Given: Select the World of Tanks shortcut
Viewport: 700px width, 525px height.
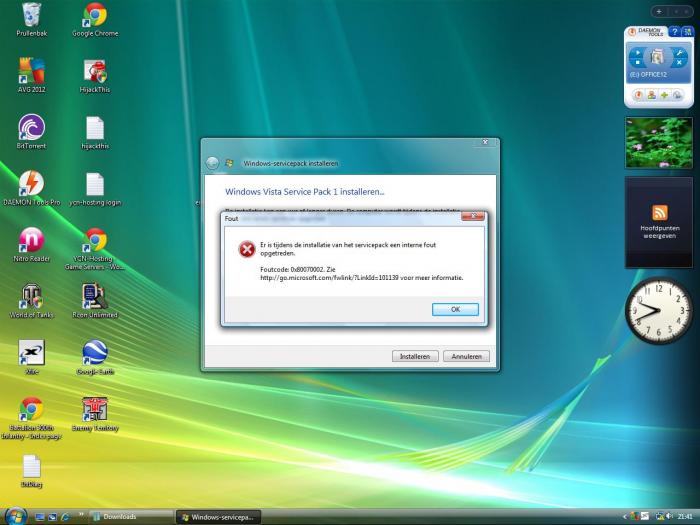Looking at the screenshot, I should pyautogui.click(x=31, y=301).
